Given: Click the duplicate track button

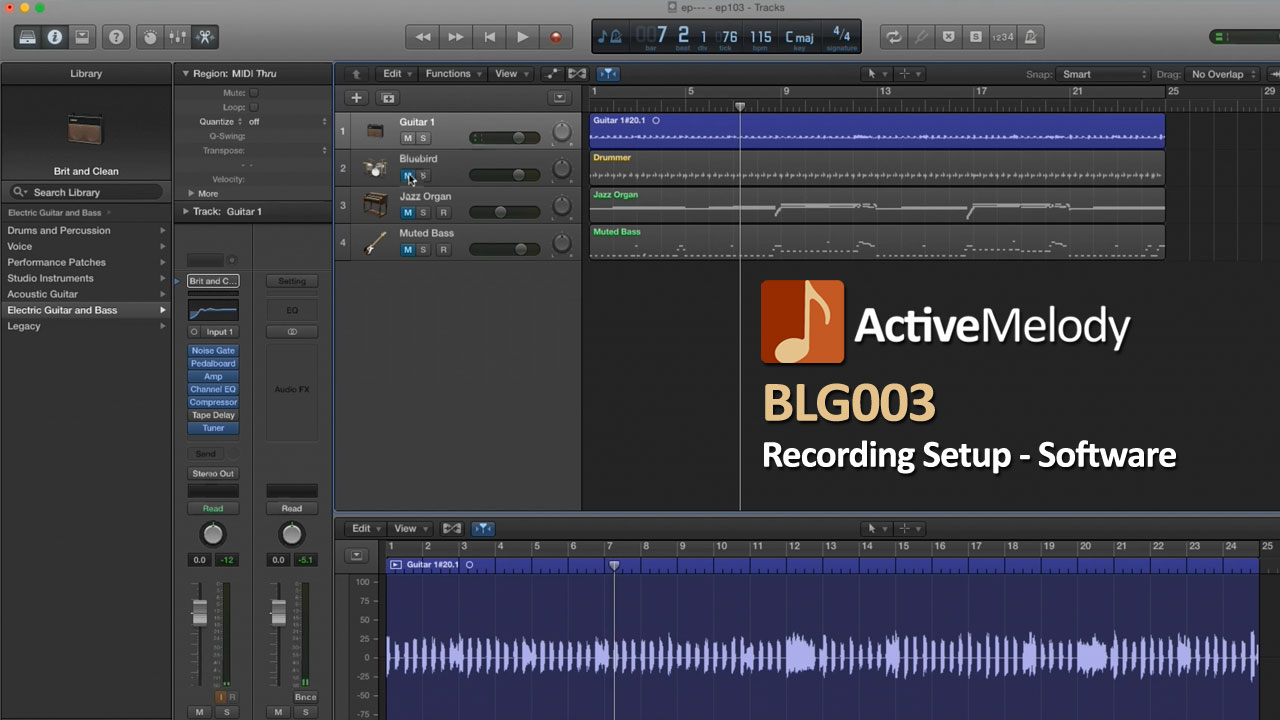Looking at the screenshot, I should click(388, 98).
